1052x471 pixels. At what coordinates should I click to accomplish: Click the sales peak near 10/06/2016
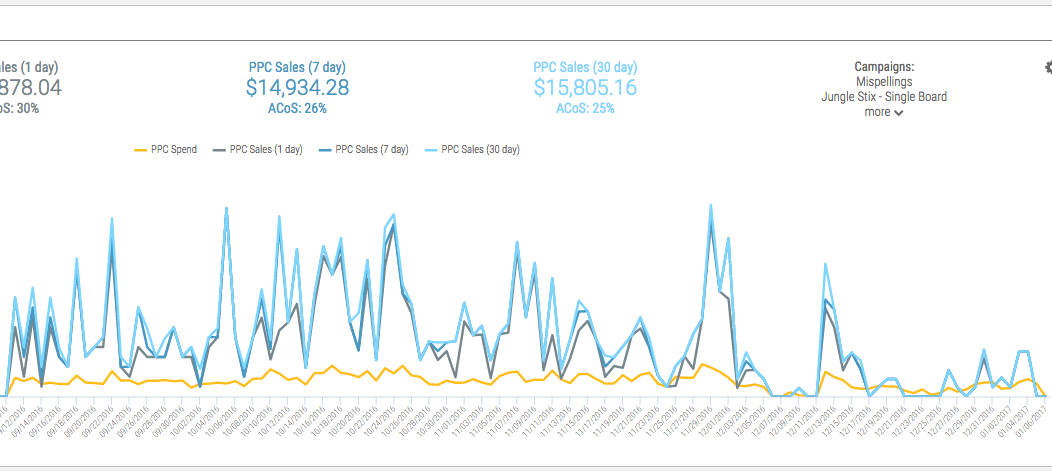(x=226, y=208)
